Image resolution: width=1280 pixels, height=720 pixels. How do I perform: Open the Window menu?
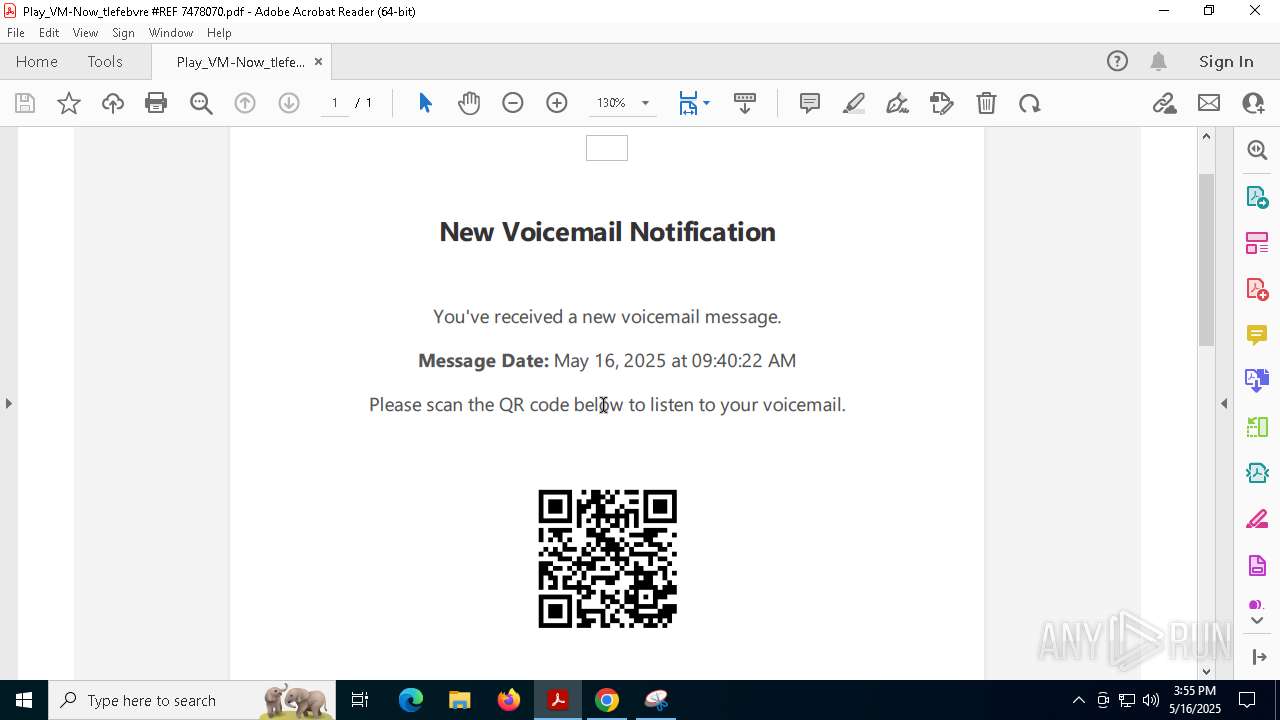[171, 33]
